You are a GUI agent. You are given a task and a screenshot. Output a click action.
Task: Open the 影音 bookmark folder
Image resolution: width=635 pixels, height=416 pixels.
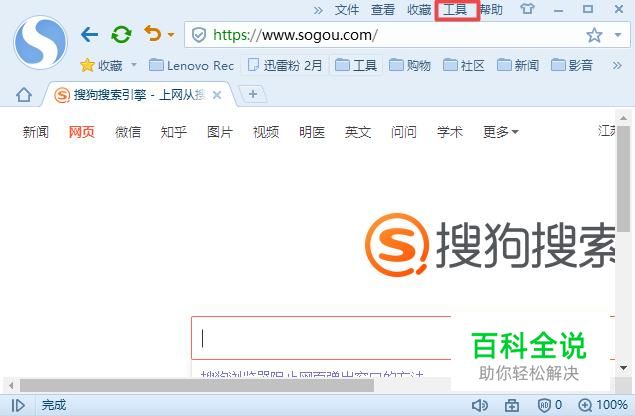[x=572, y=65]
